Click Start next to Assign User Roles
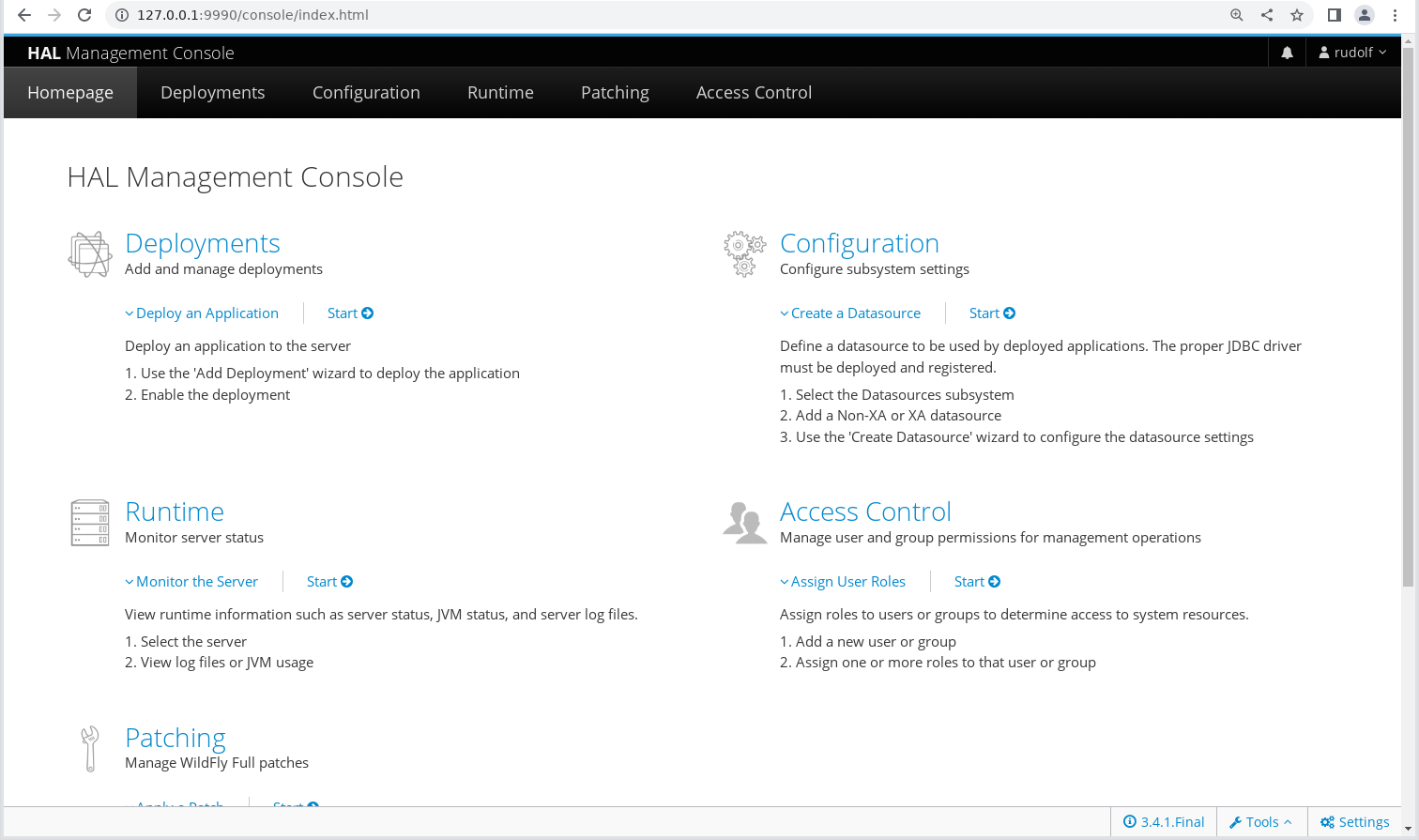The width and height of the screenshot is (1419, 840). (977, 582)
